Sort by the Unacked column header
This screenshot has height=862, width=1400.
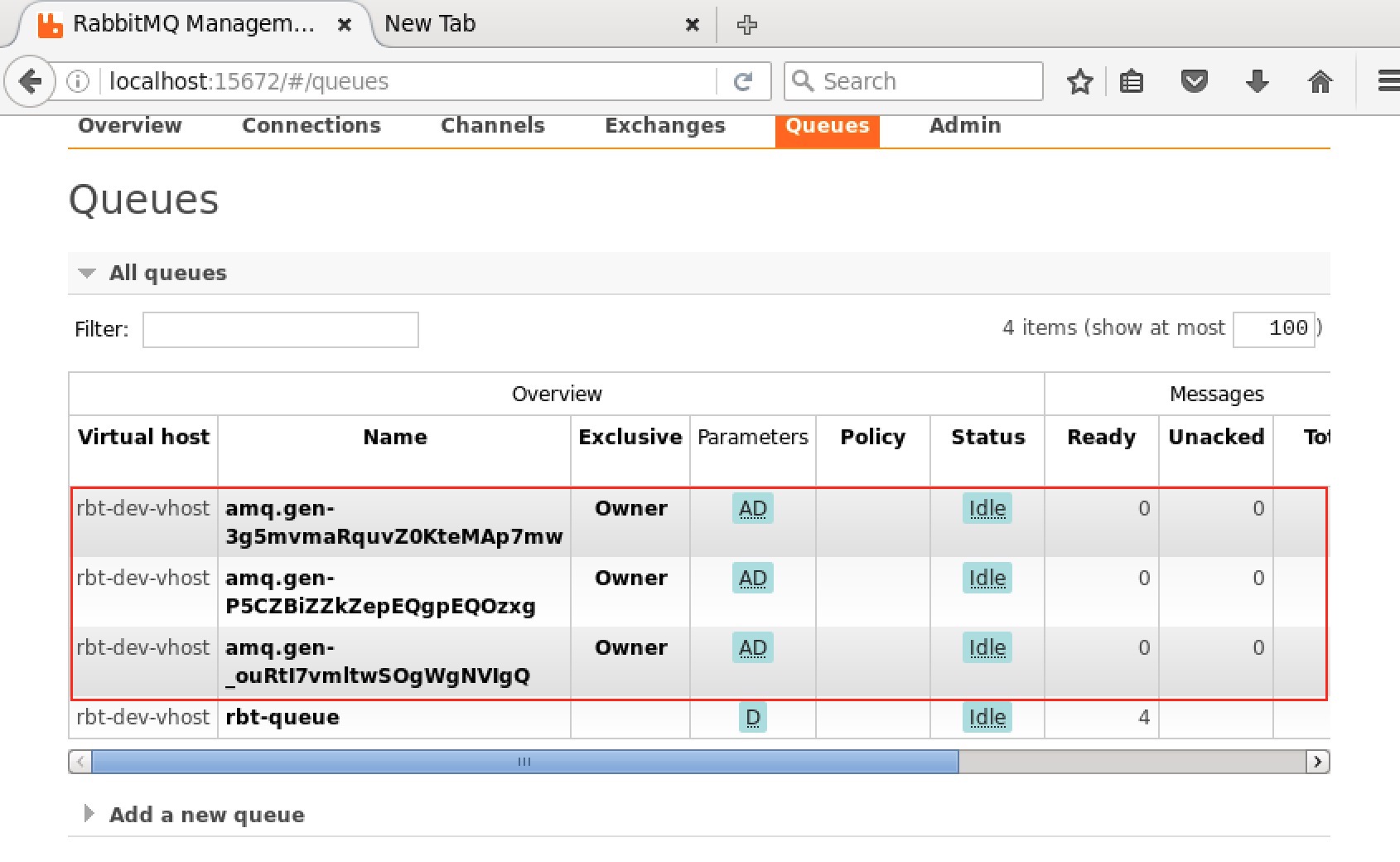click(x=1216, y=437)
